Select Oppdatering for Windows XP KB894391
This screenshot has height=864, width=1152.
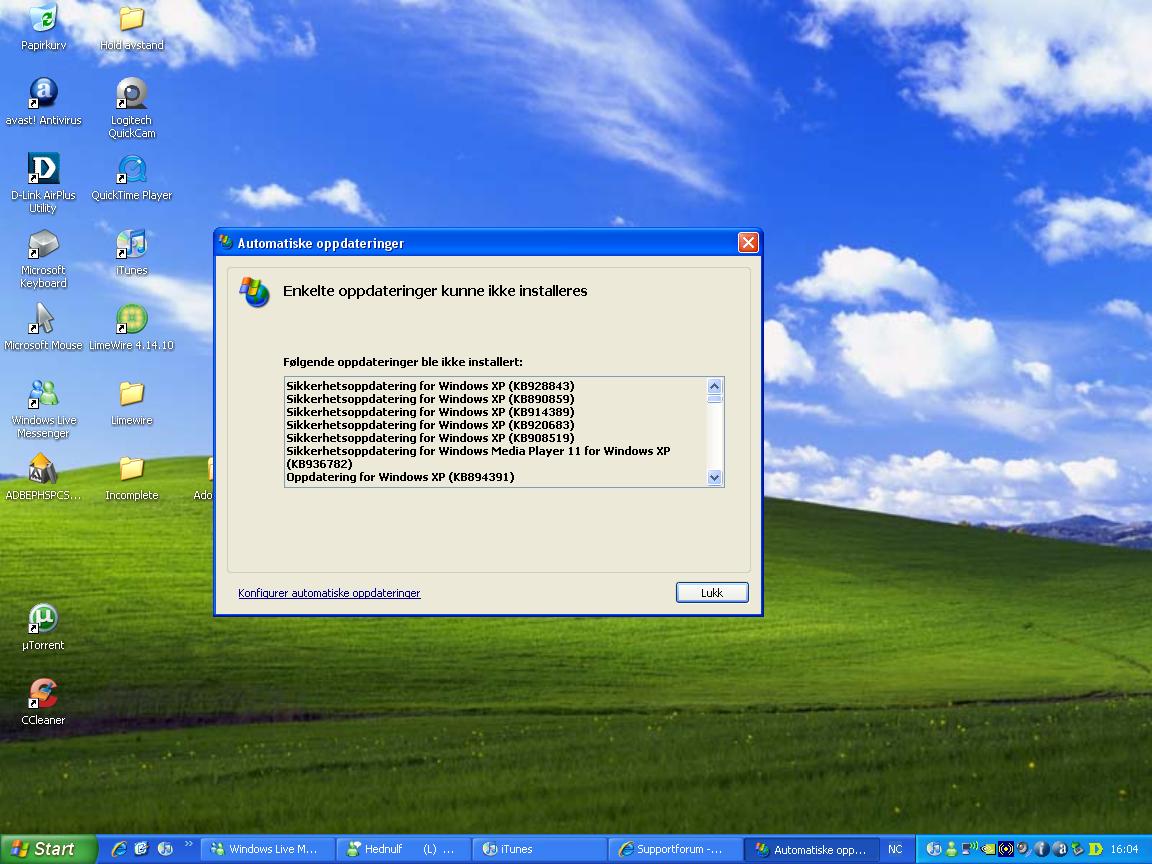[400, 477]
